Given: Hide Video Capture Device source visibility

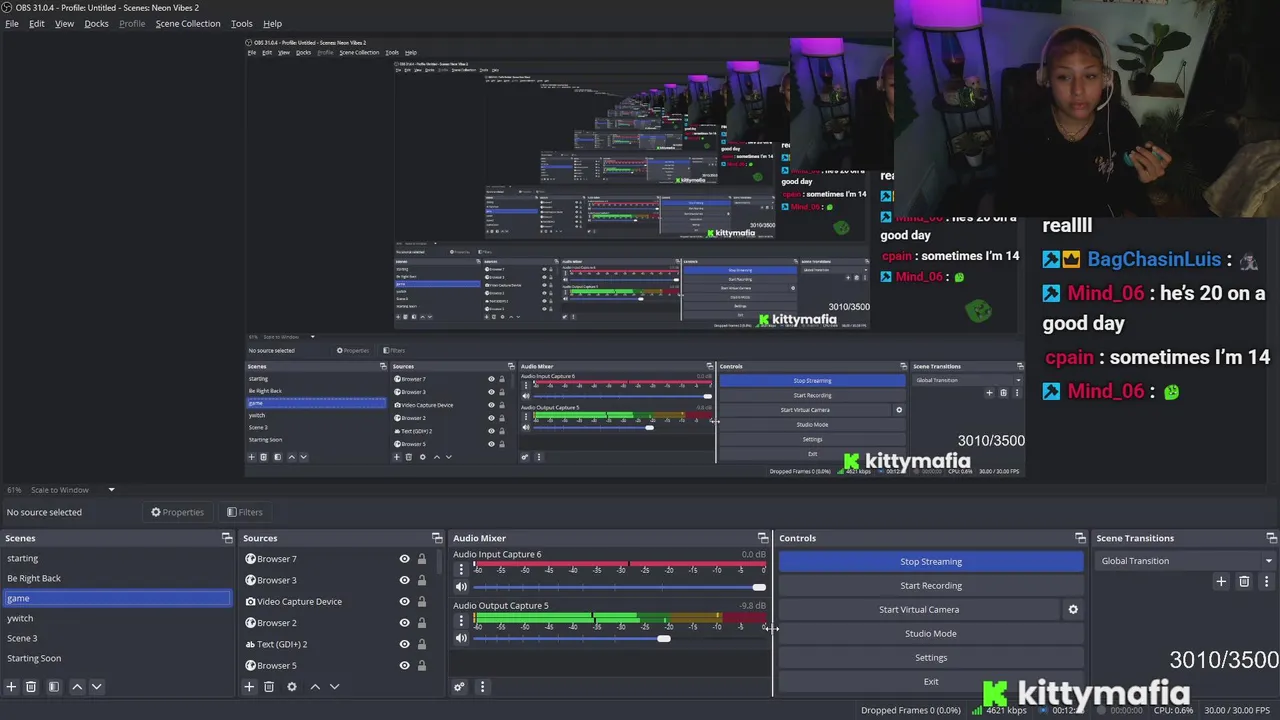Looking at the screenshot, I should (x=404, y=602).
